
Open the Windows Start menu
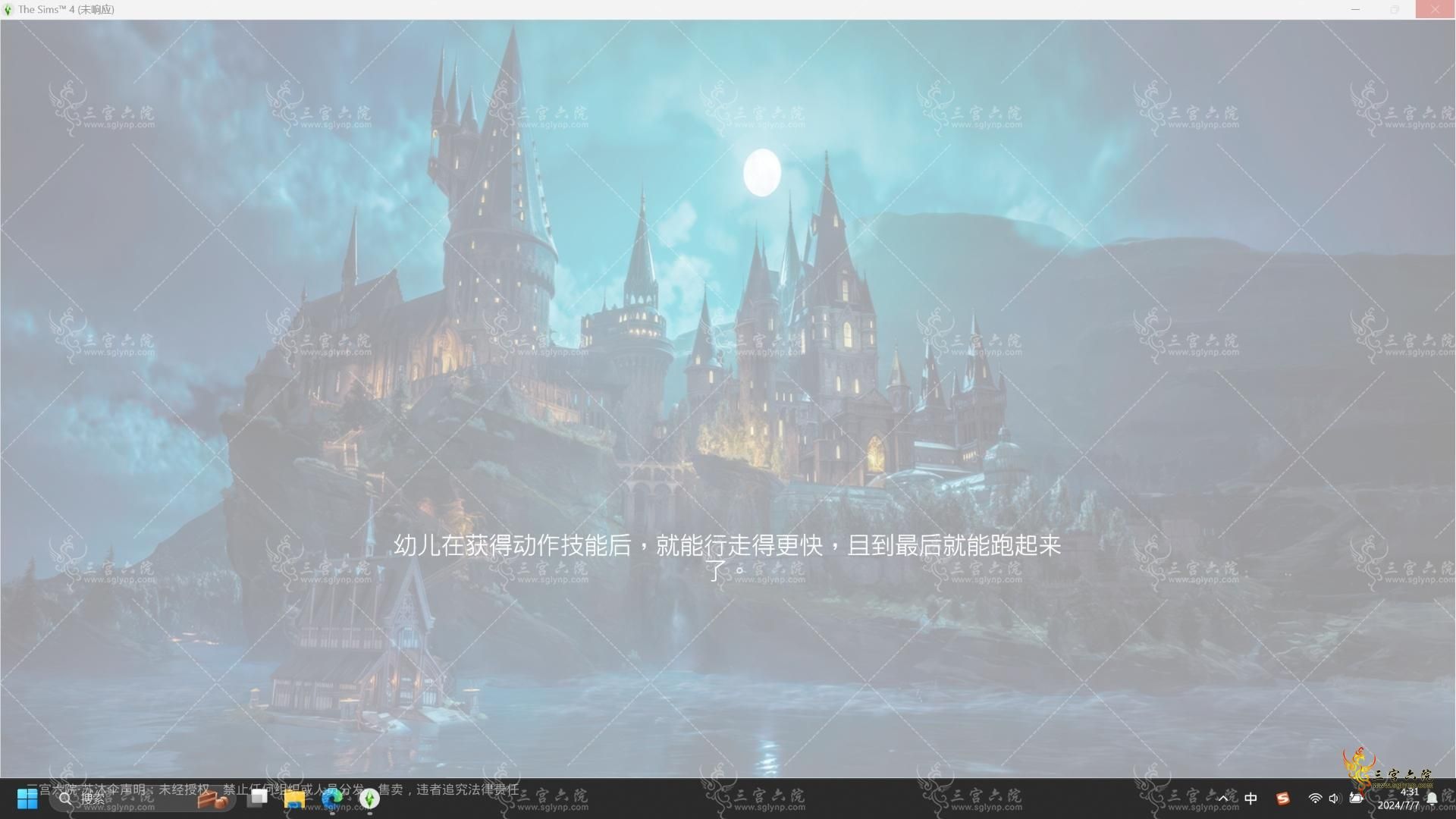pos(27,799)
